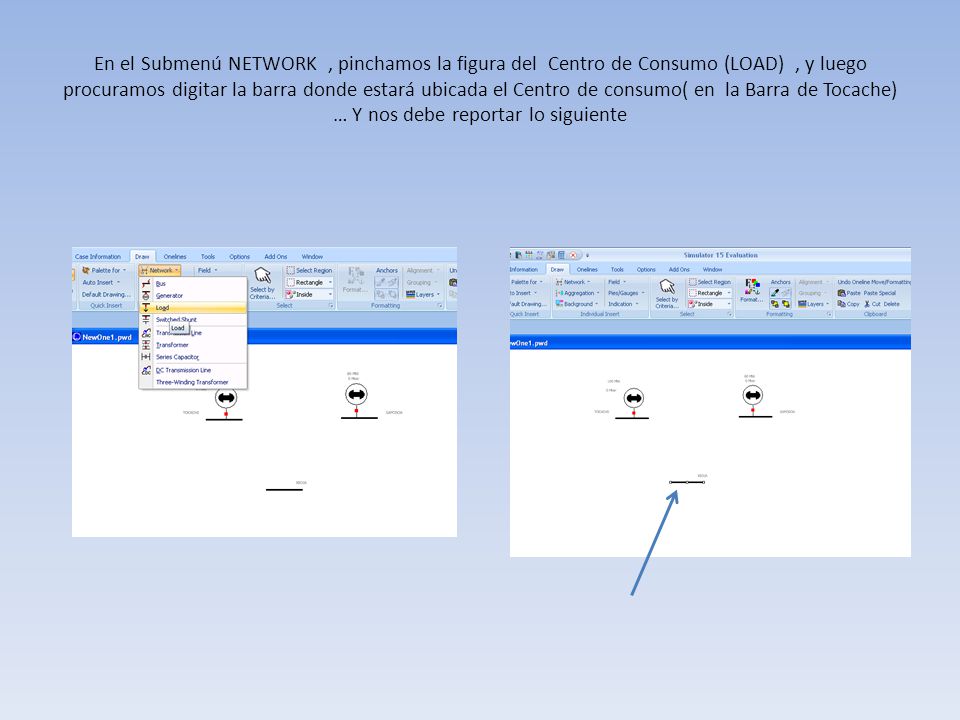Click Select by Criteria hand icon, right screenshot
960x720 pixels.
667,286
